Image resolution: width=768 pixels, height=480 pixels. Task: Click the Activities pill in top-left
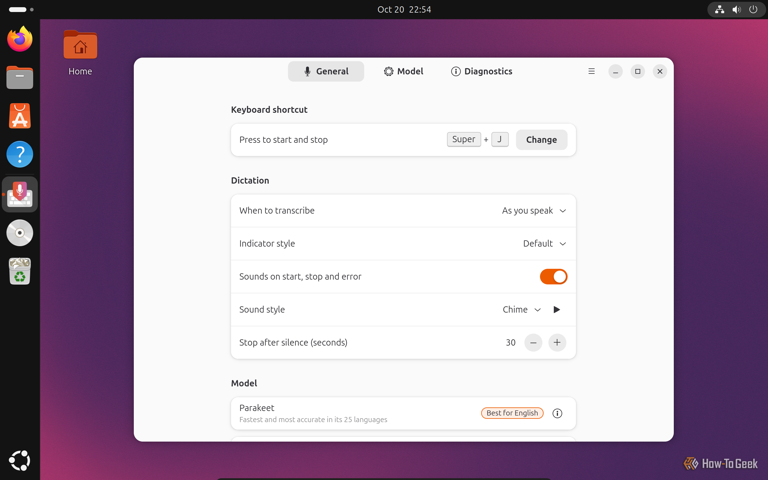[21, 9]
